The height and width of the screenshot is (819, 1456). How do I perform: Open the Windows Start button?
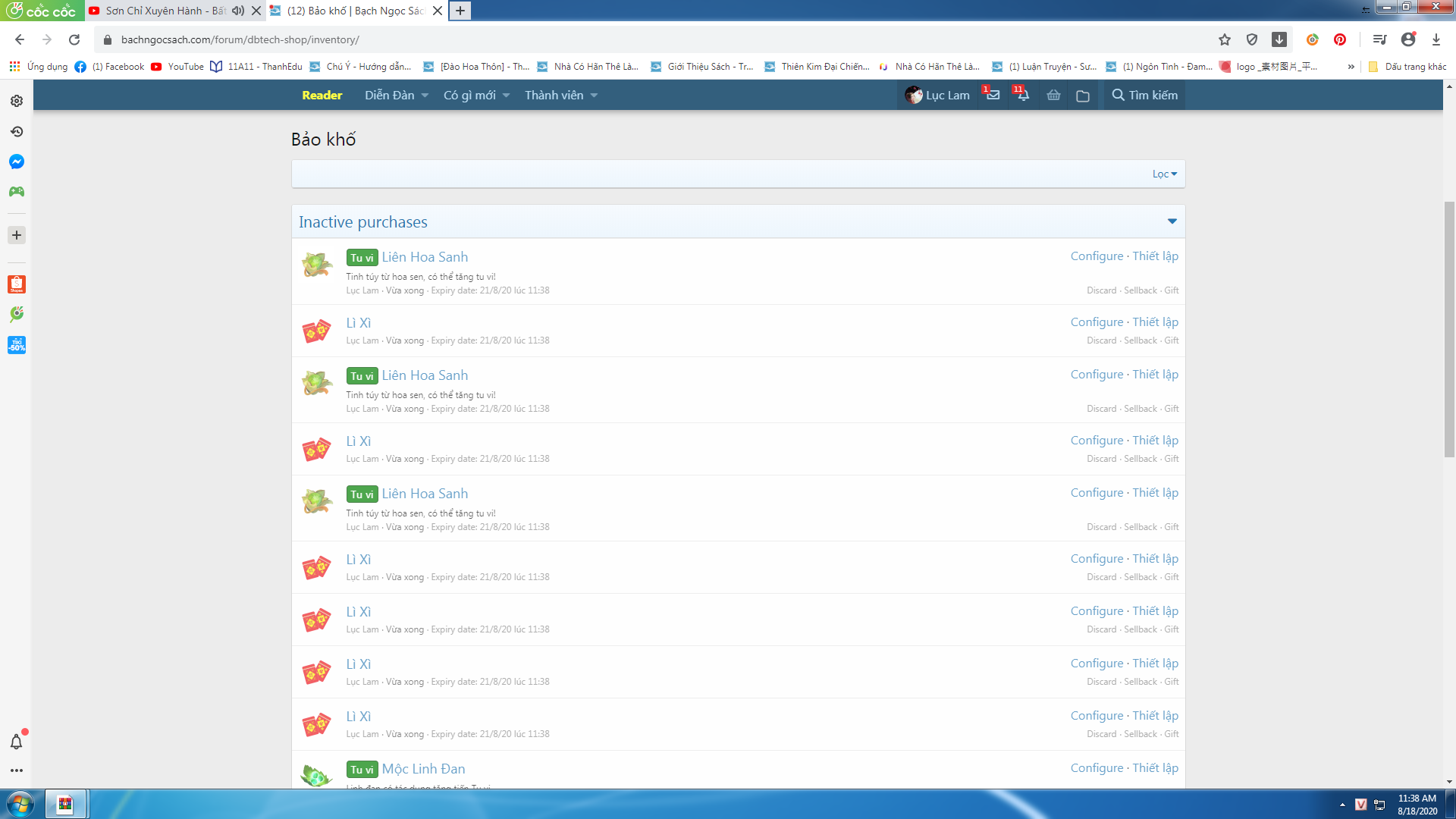pyautogui.click(x=20, y=803)
